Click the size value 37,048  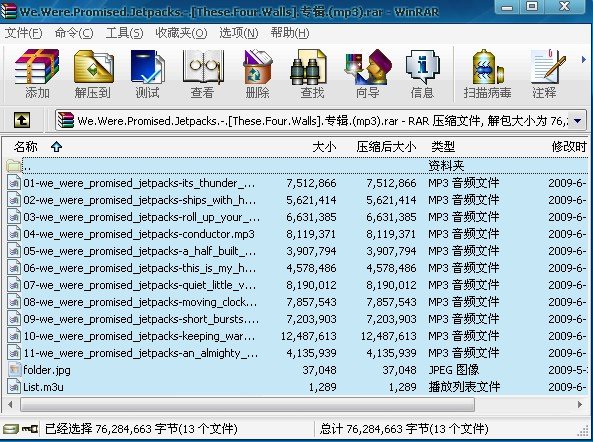point(319,370)
